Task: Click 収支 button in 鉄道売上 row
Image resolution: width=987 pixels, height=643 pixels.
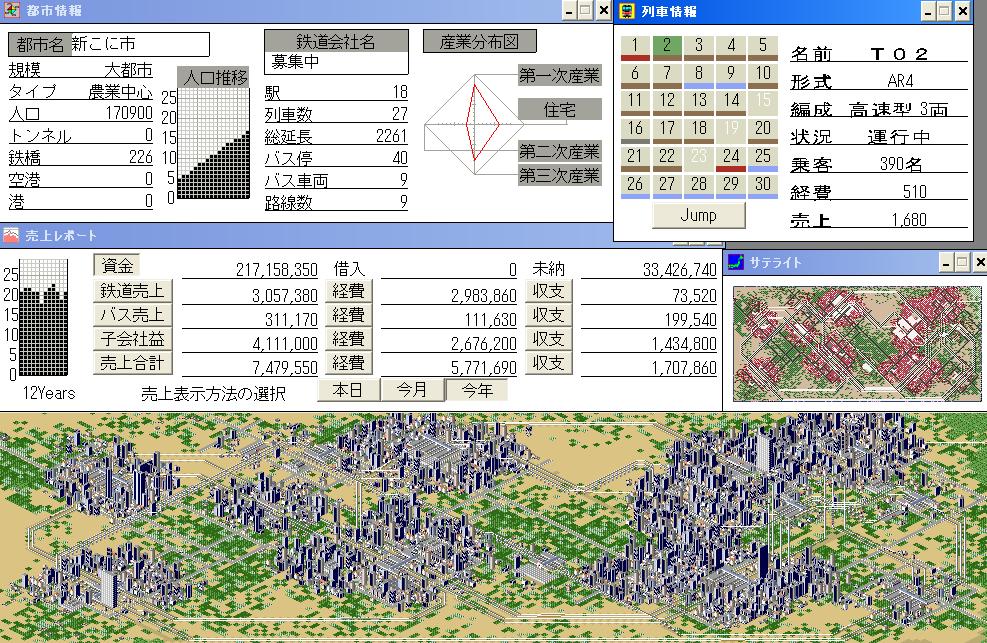Action: tap(548, 291)
